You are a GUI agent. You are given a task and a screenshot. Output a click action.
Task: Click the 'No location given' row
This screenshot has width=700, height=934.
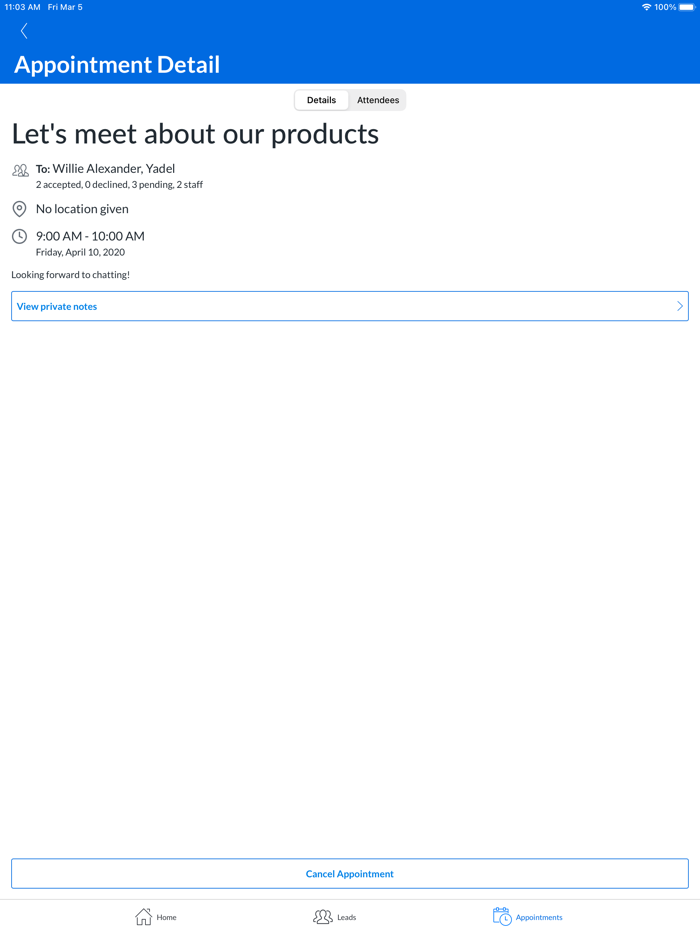coord(82,208)
